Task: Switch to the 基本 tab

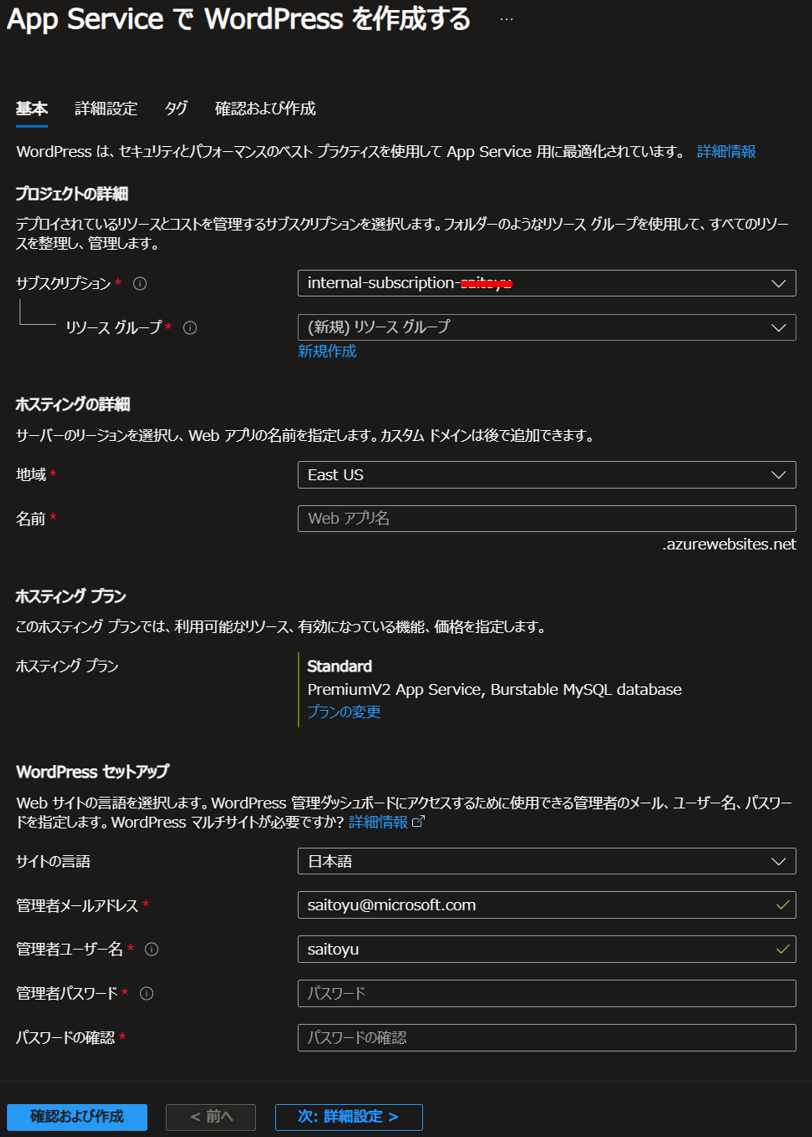Action: pos(32,109)
